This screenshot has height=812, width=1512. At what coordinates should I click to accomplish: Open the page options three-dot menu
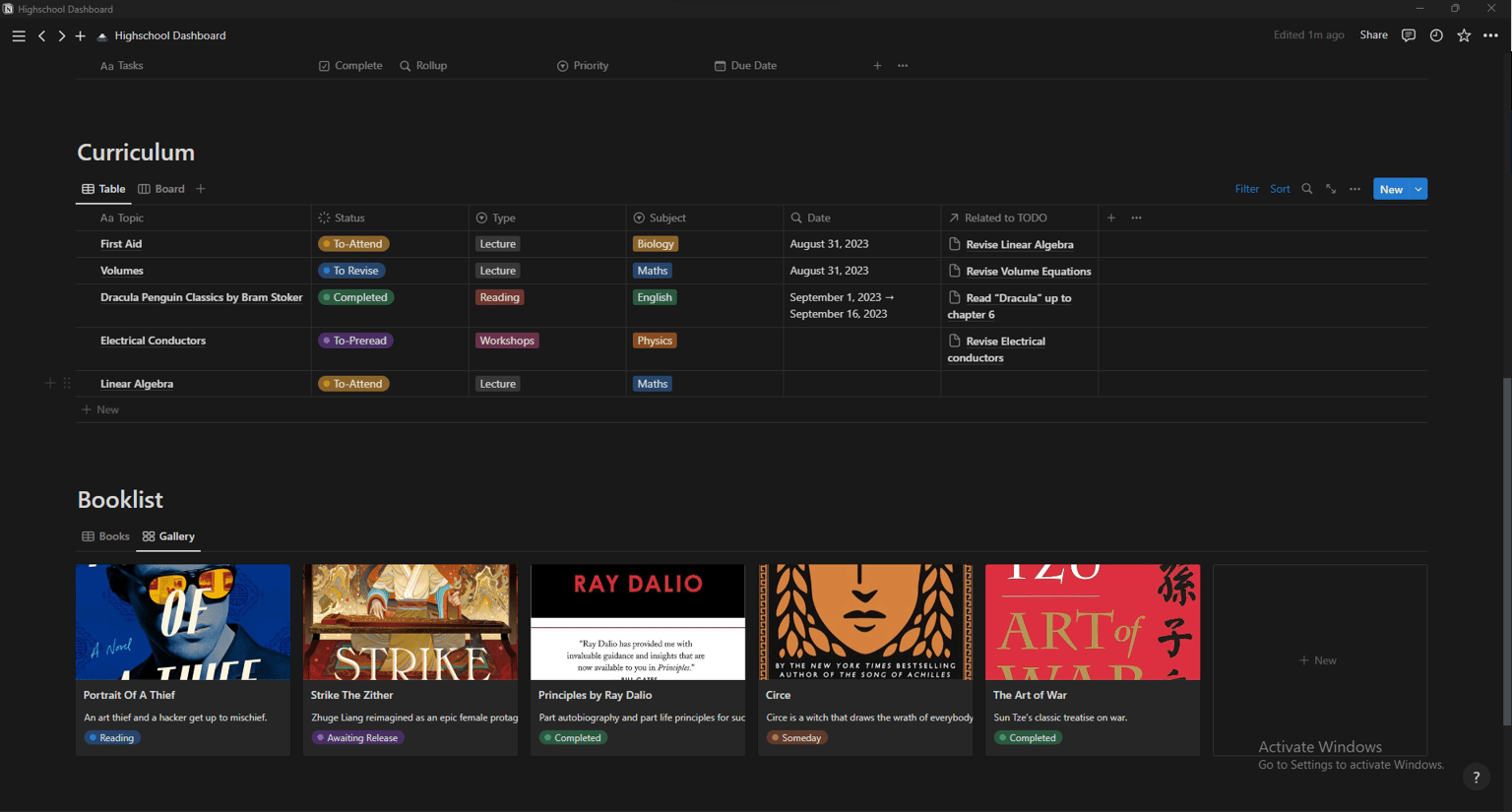pos(1490,35)
